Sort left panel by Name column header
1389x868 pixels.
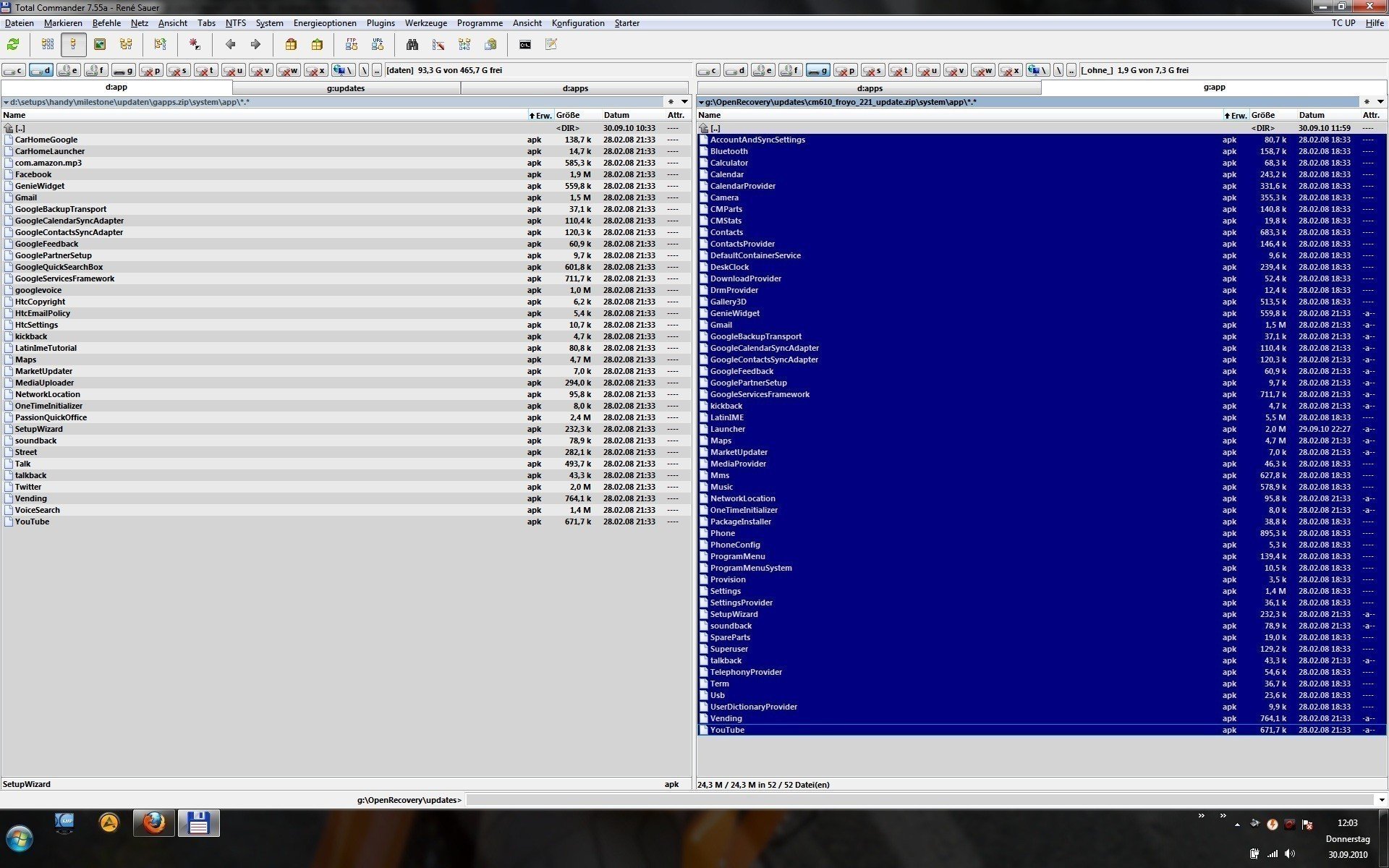(264, 115)
